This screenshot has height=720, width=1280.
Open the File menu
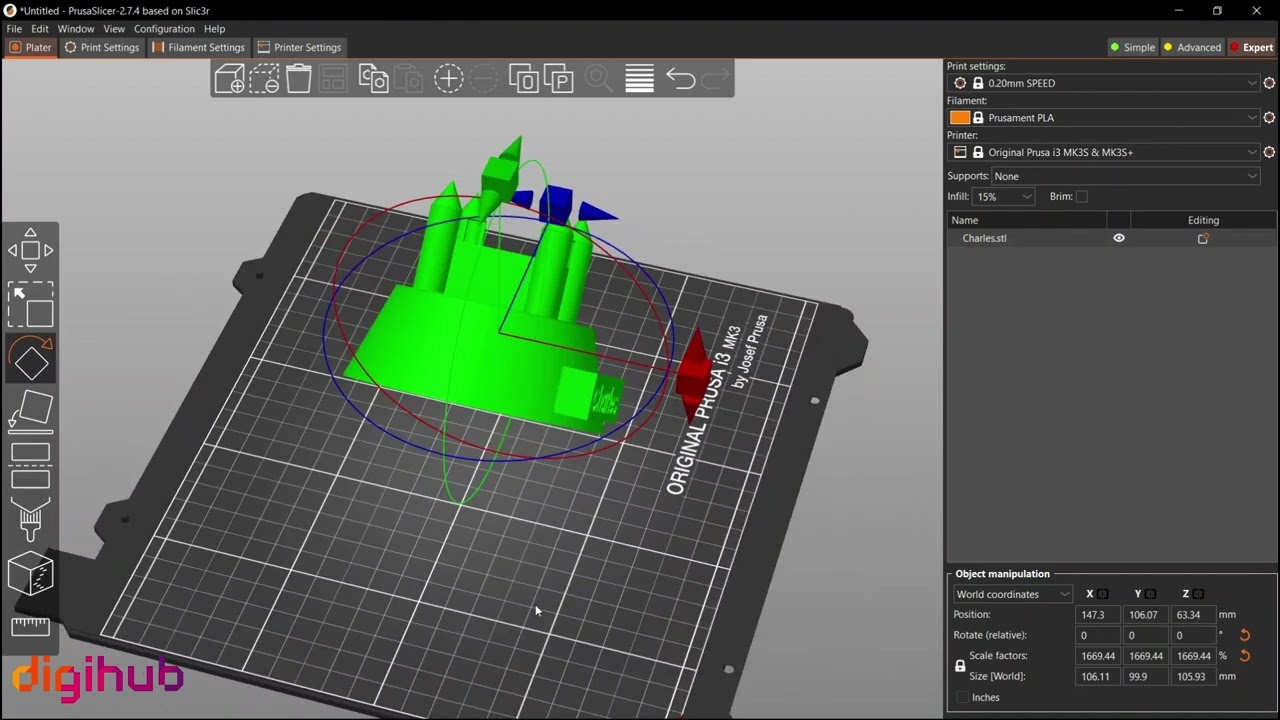pyautogui.click(x=14, y=29)
